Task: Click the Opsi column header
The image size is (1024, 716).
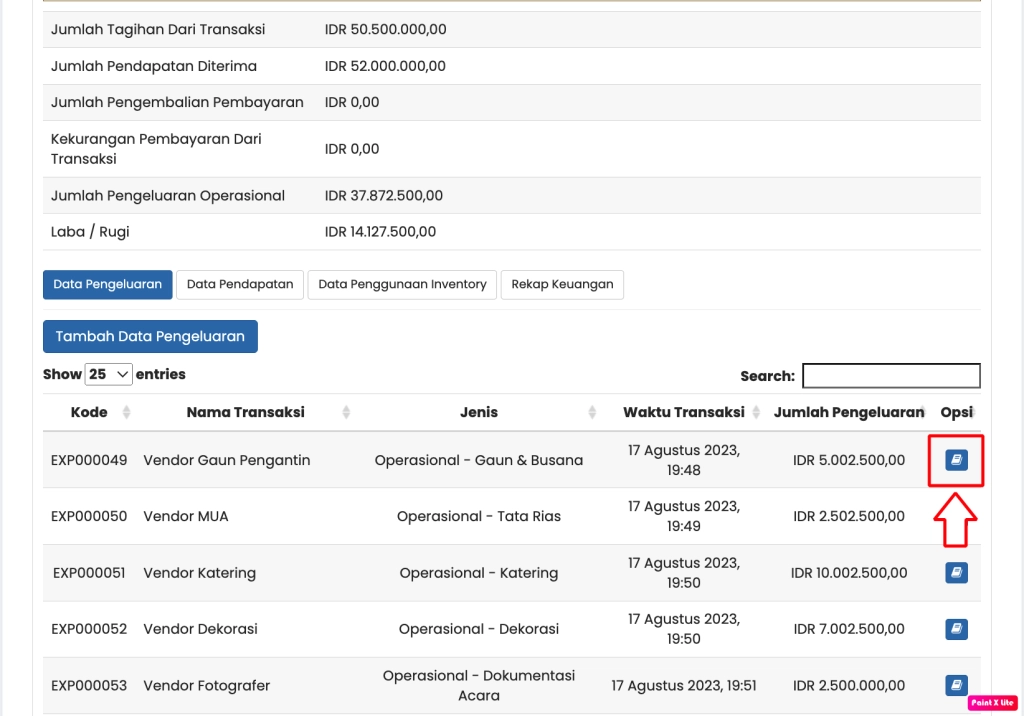Action: tap(956, 412)
